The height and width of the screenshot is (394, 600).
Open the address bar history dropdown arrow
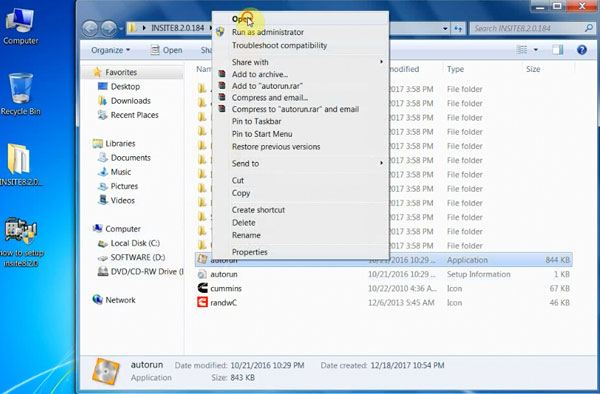point(445,28)
